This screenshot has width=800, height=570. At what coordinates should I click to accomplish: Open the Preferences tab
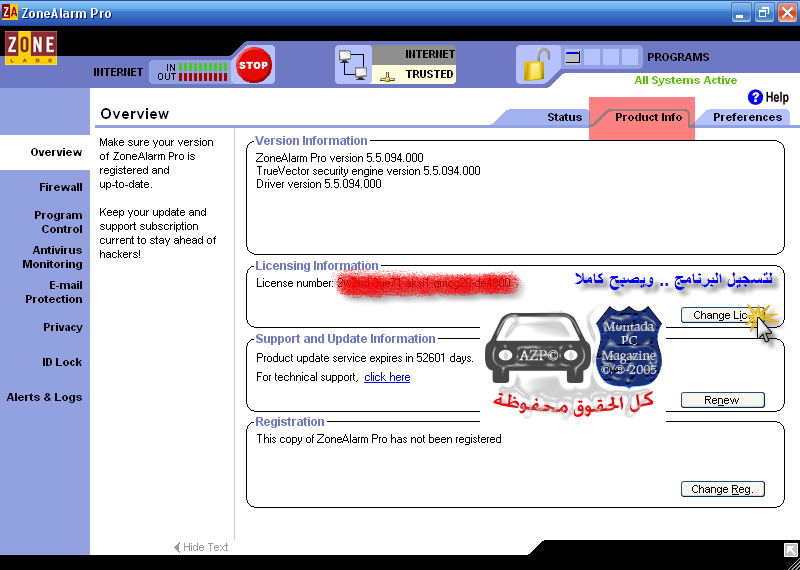pos(747,117)
